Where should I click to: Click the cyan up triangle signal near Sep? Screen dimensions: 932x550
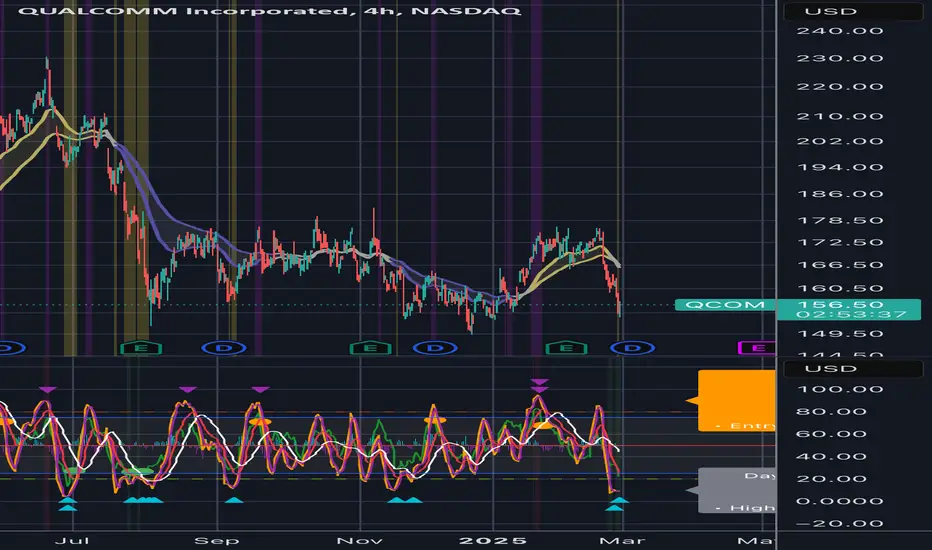pyautogui.click(x=234, y=500)
